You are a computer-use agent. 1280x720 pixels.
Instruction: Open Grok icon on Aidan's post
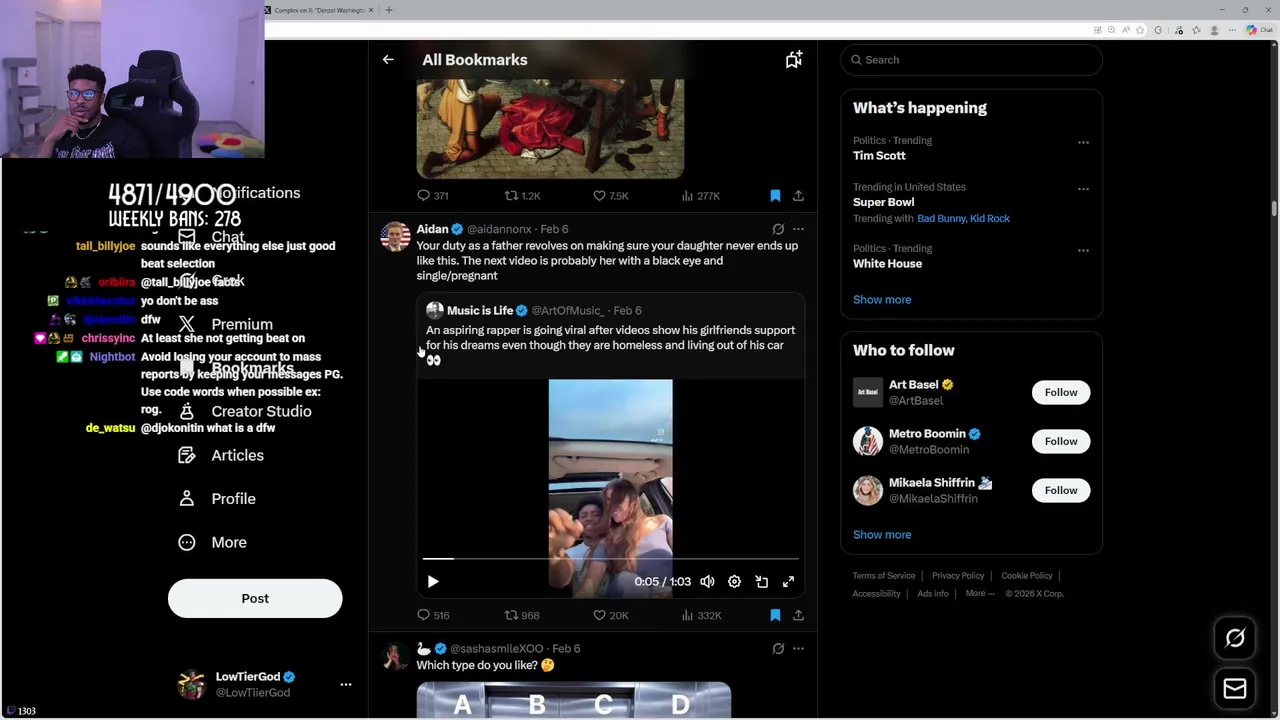[x=778, y=229]
